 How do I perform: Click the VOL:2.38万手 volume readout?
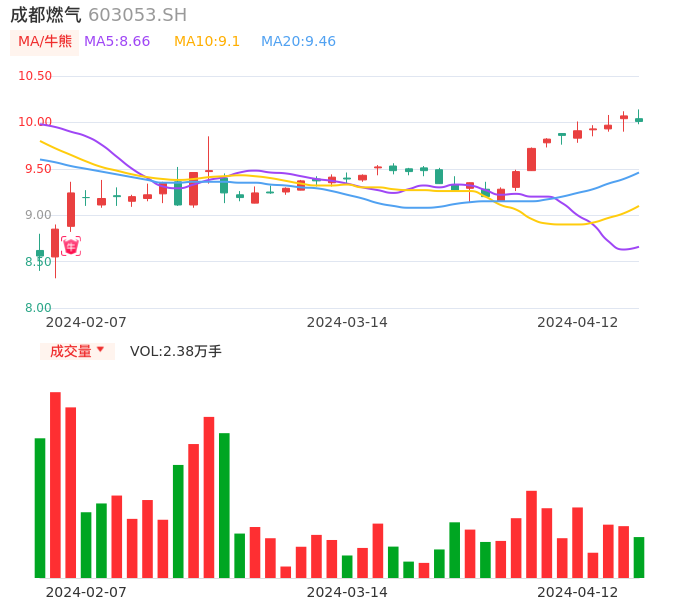(176, 351)
